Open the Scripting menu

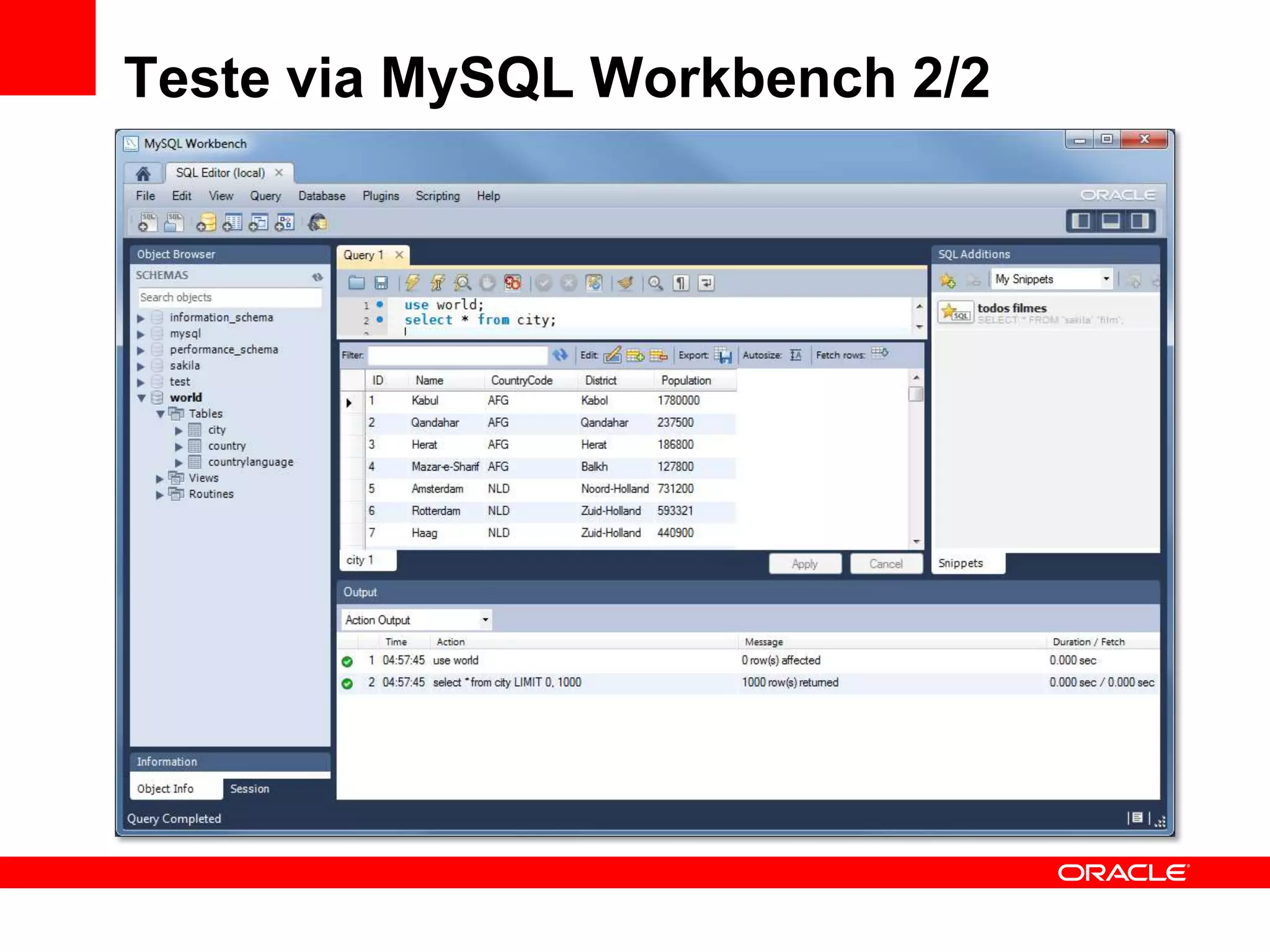[x=438, y=196]
